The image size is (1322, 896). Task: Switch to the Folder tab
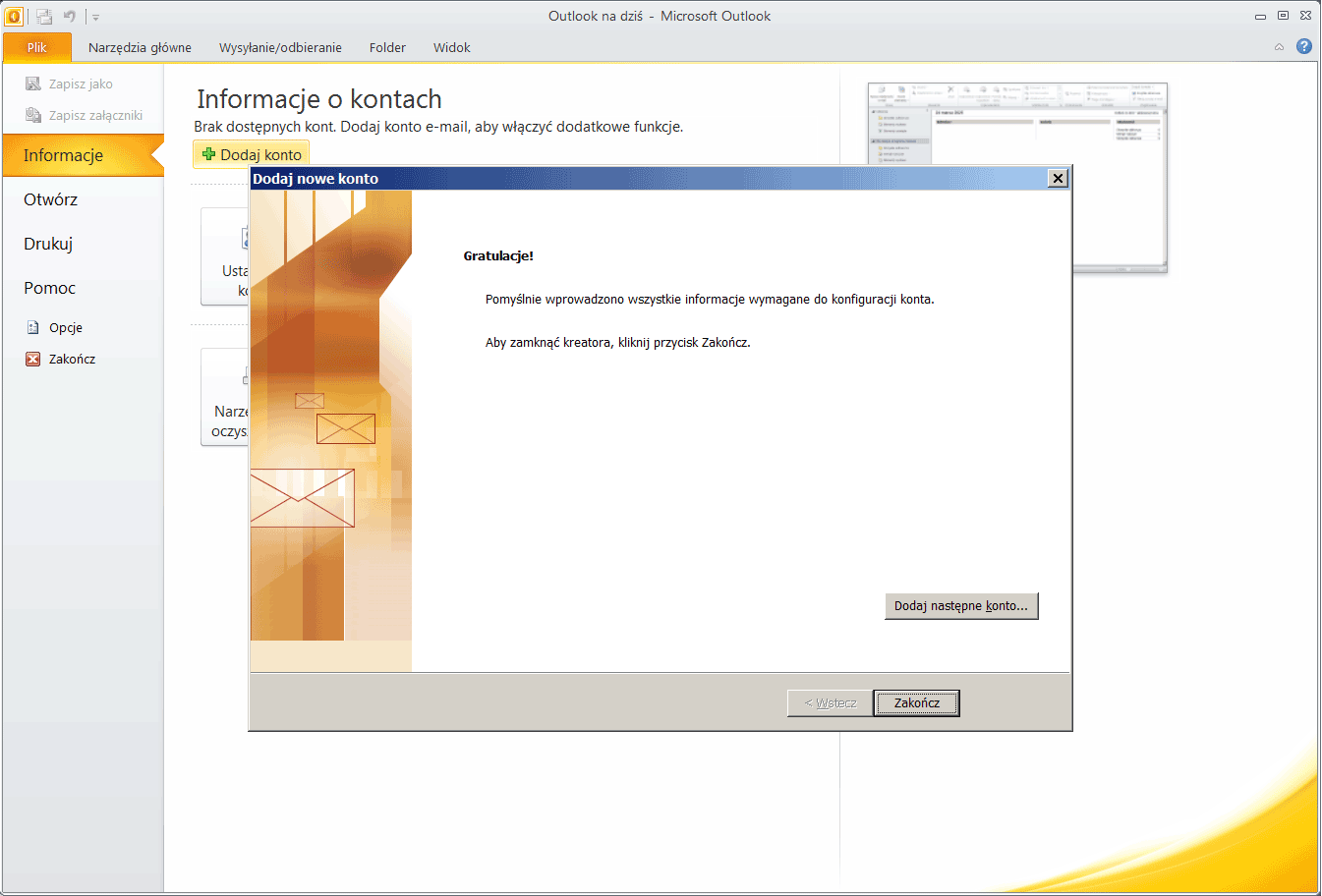click(x=387, y=47)
